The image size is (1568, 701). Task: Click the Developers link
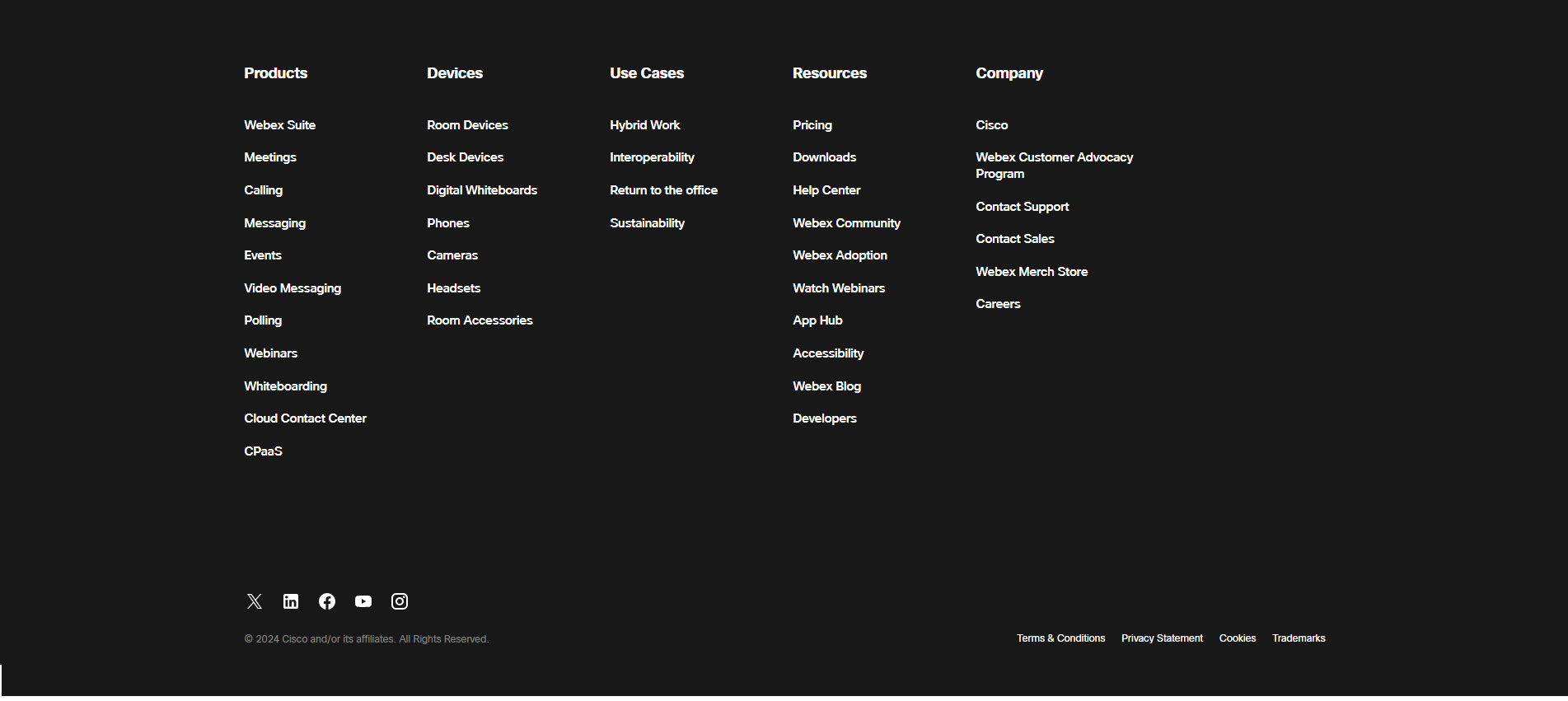825,418
